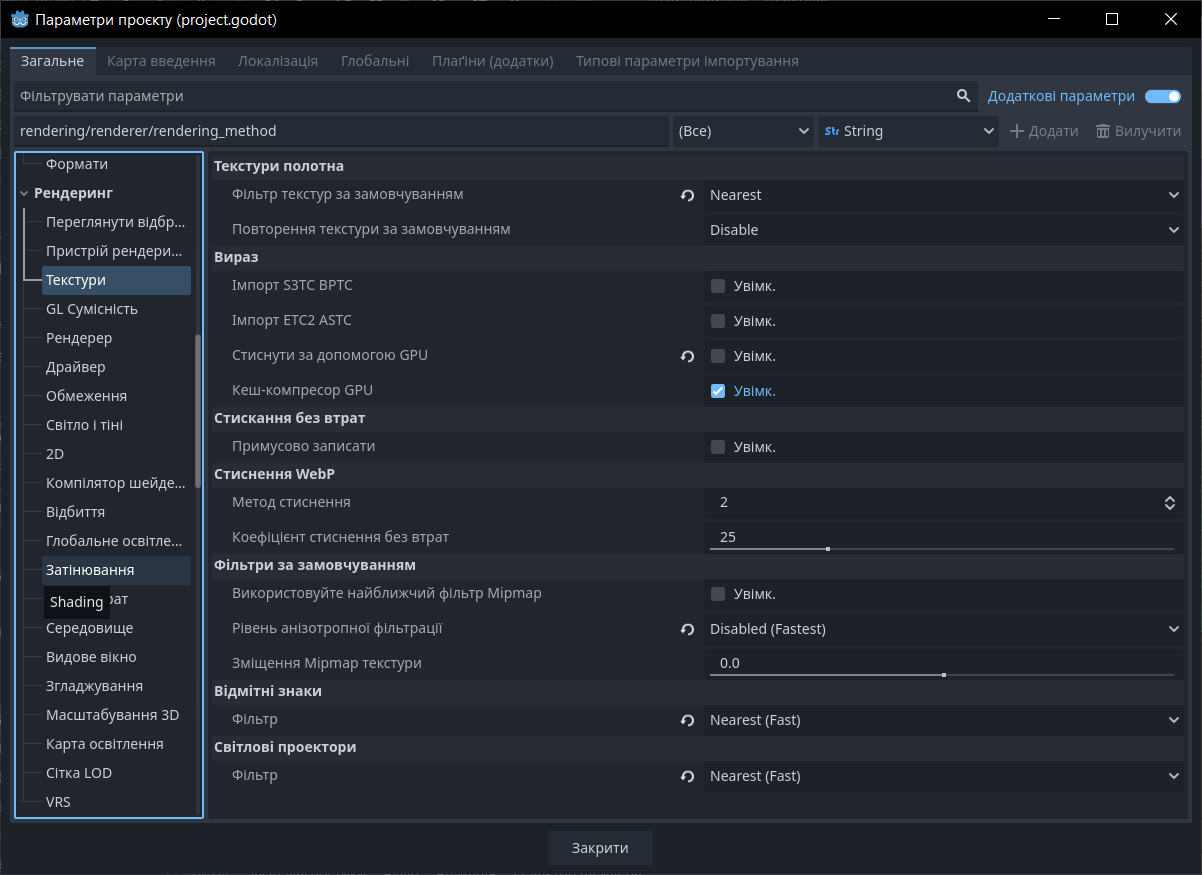This screenshot has width=1202, height=875.
Task: Switch to the Карта введення tab
Action: [x=161, y=61]
